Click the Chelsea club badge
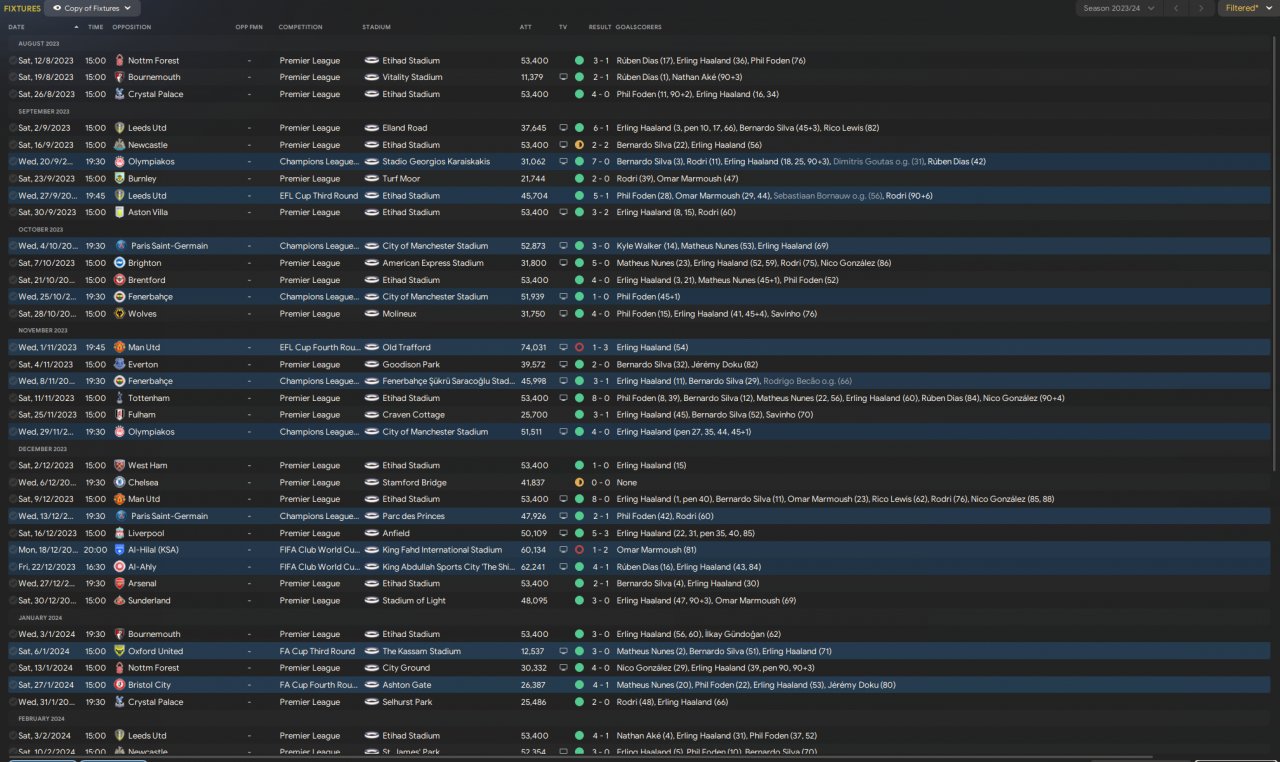The image size is (1280, 762). (120, 482)
